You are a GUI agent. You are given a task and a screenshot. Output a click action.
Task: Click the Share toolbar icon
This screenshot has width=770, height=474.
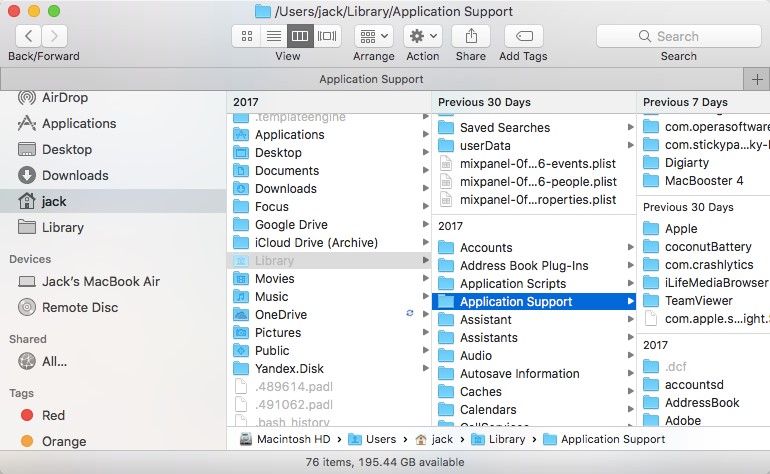pyautogui.click(x=470, y=36)
